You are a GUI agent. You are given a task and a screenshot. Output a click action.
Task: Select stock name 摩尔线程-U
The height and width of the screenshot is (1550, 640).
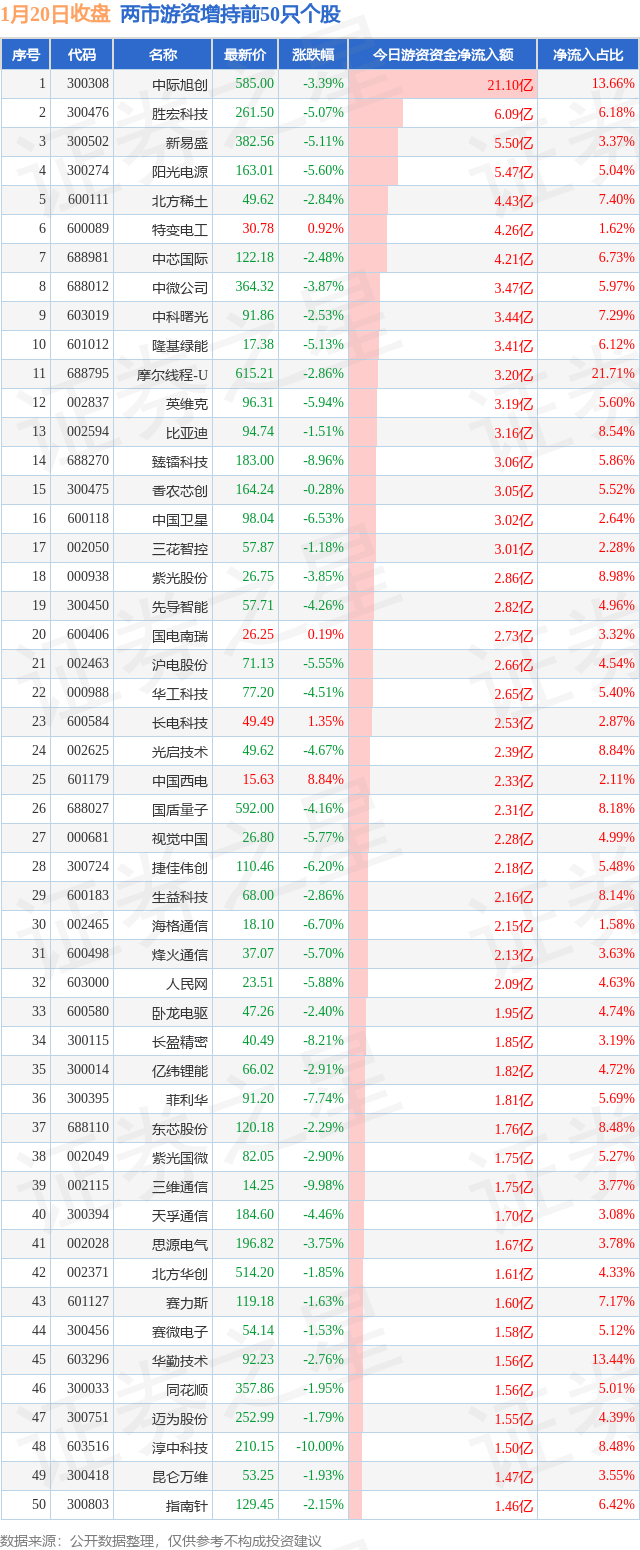pos(173,375)
